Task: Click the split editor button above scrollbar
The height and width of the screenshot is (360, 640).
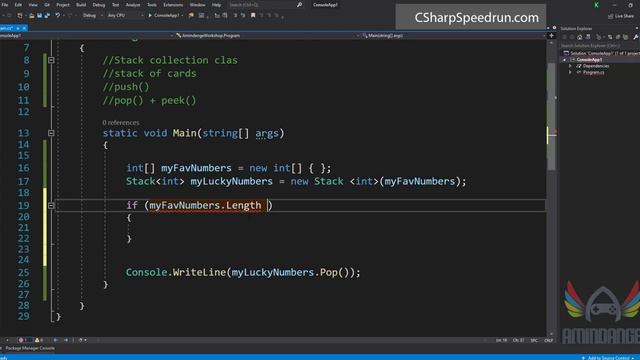Action: pyautogui.click(x=551, y=36)
